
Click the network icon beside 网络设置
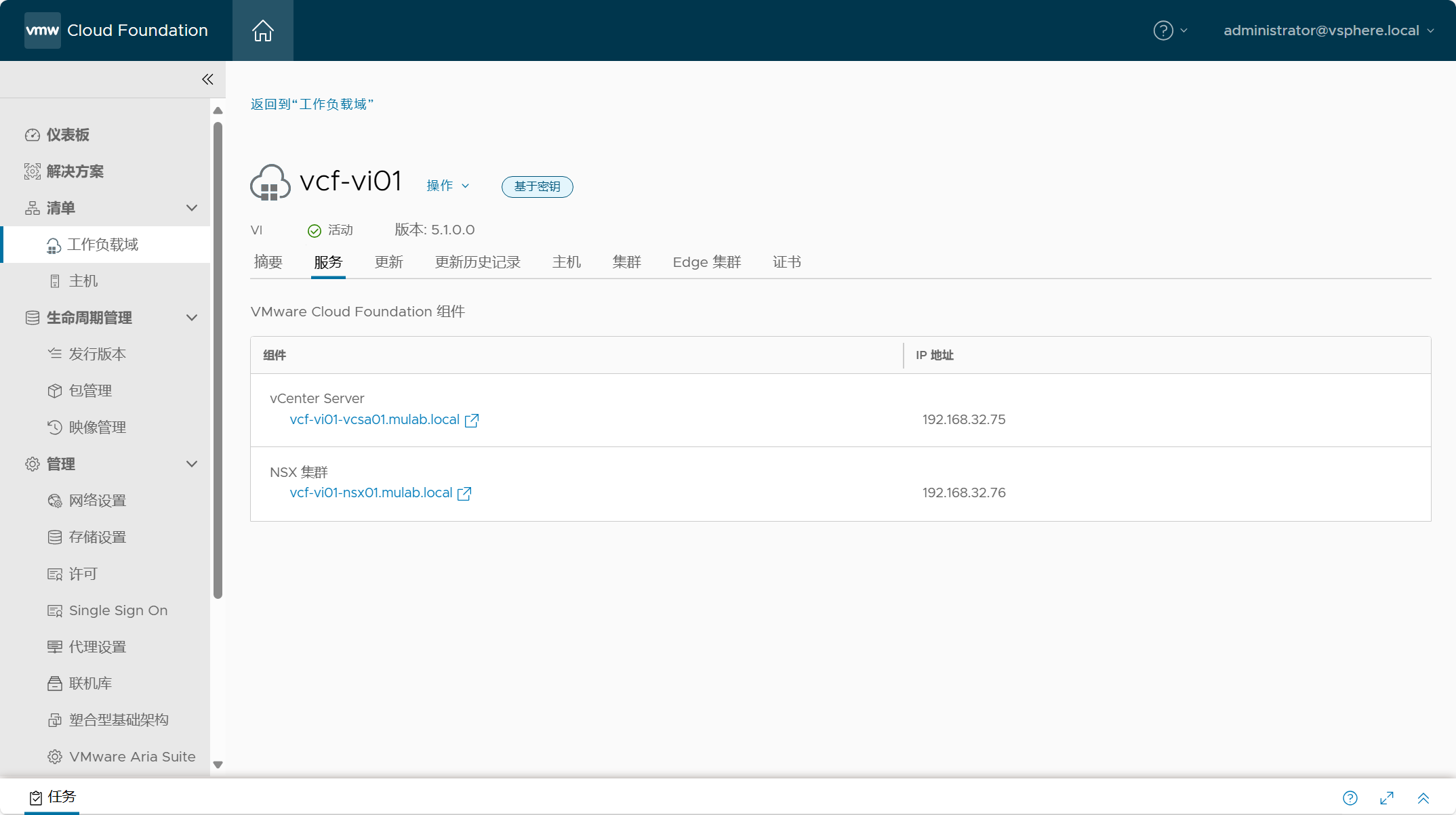(55, 501)
